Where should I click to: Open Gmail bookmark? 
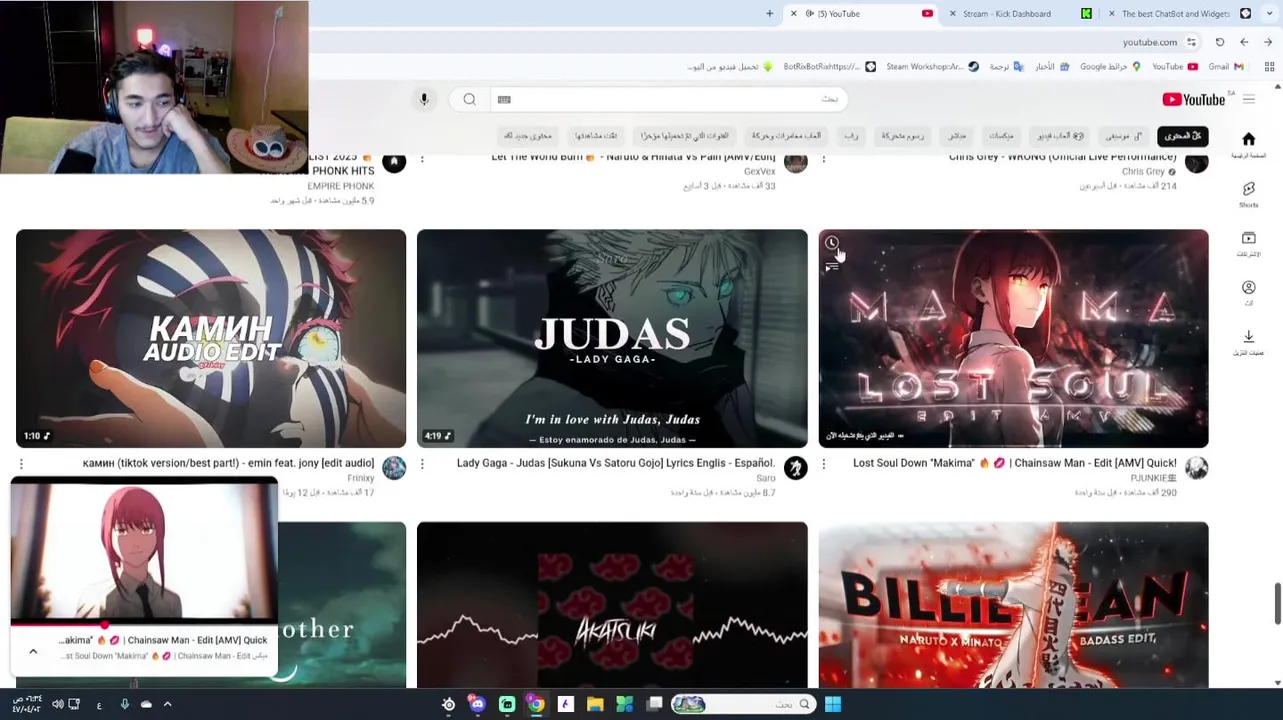click(x=1226, y=67)
